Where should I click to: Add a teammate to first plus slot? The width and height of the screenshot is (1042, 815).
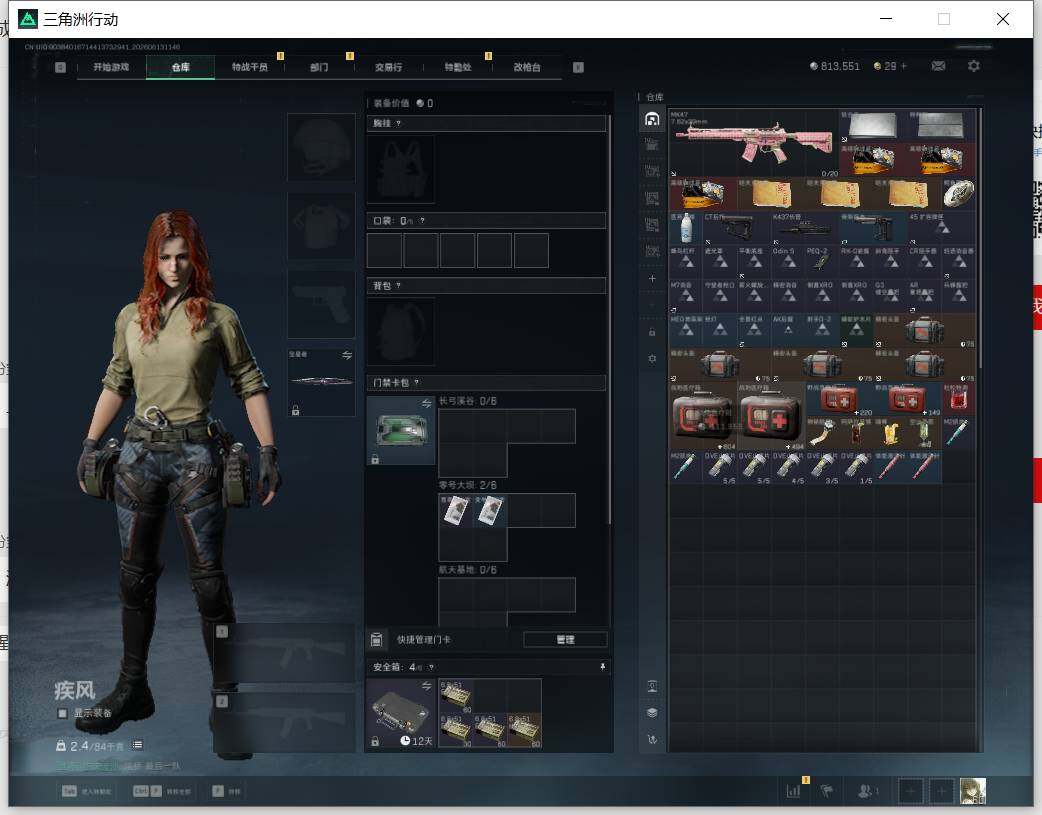pos(910,791)
